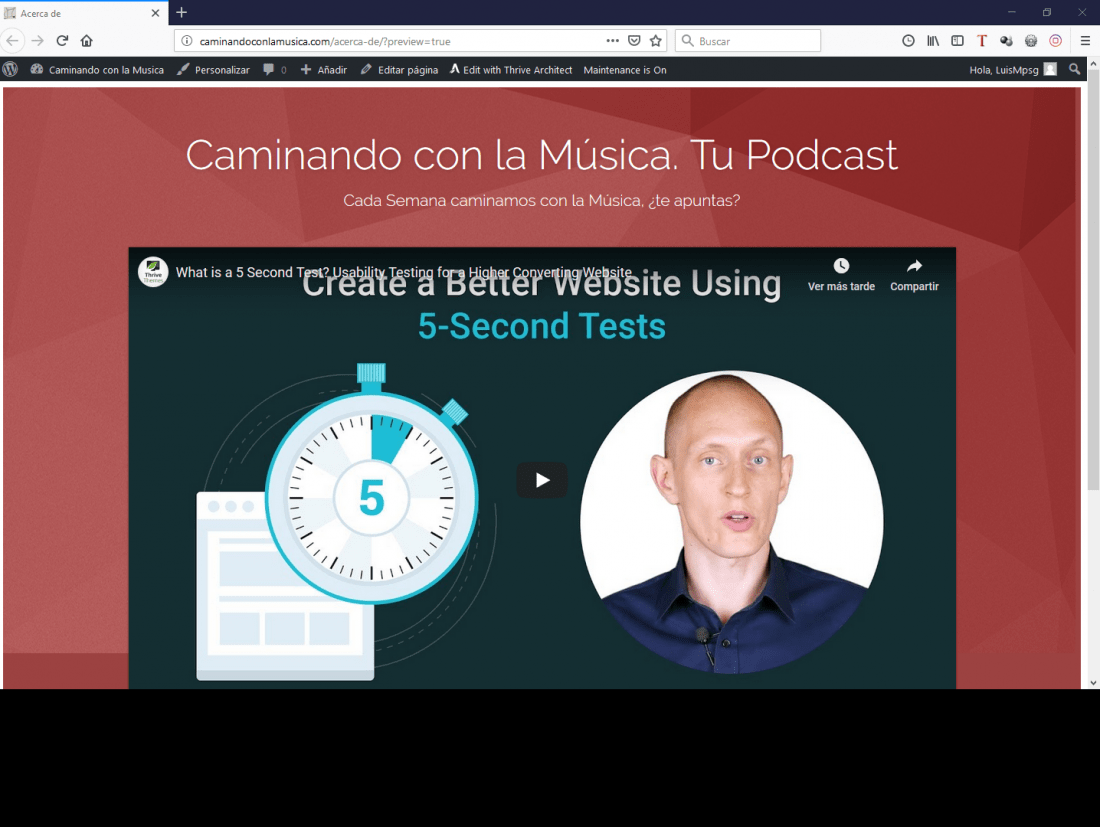Click Edit with Thrive Architect

(x=511, y=69)
